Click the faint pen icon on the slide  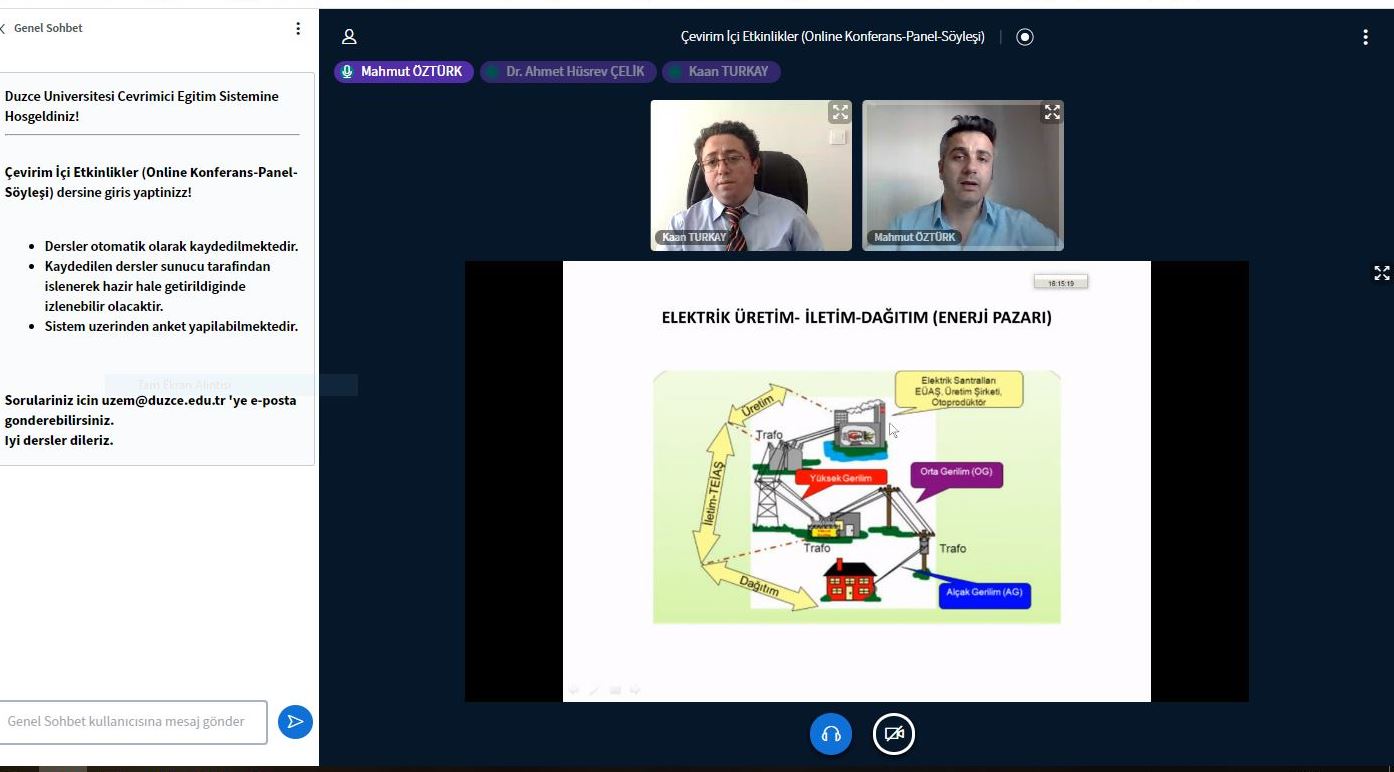coord(594,690)
